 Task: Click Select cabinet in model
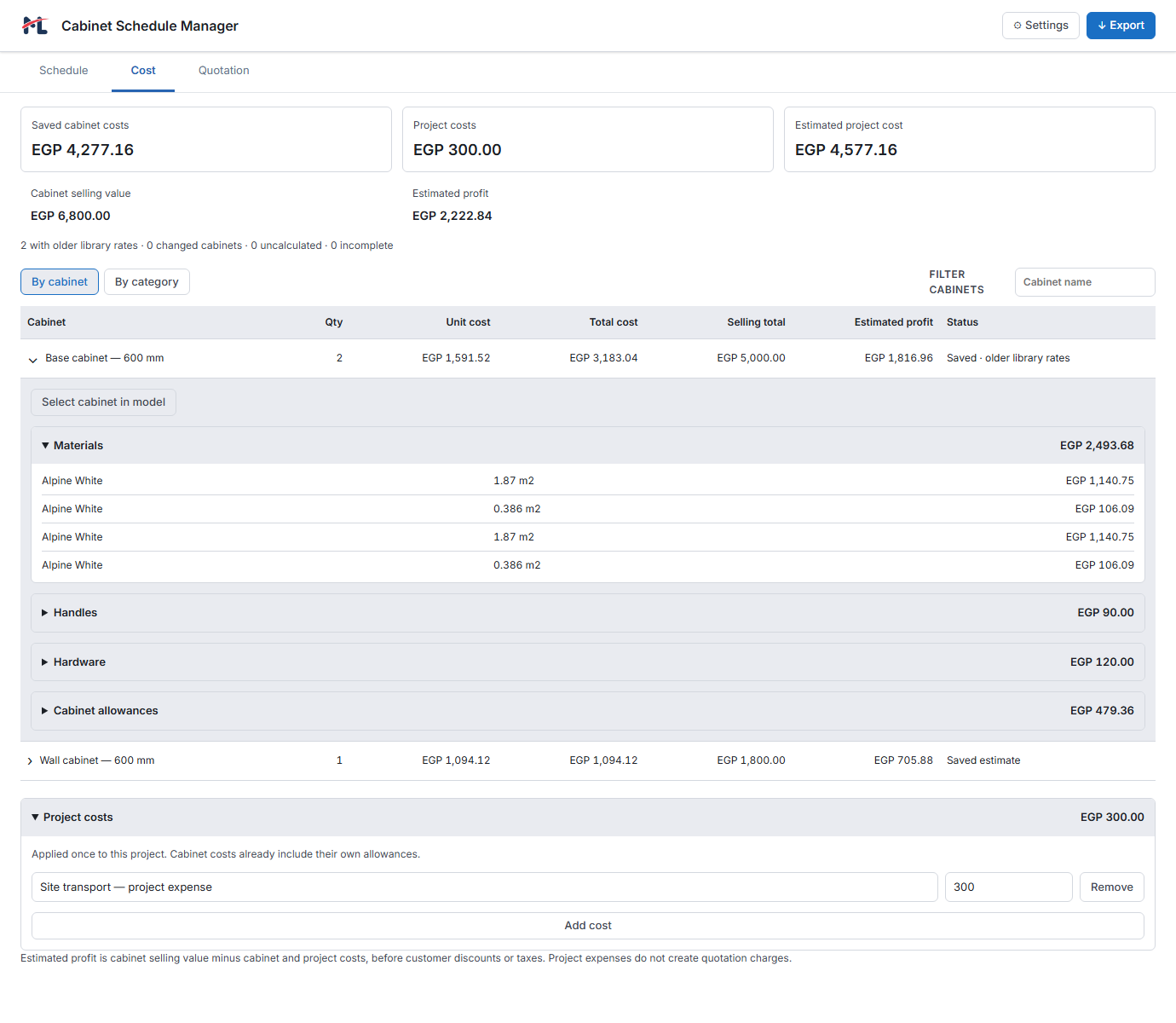[x=103, y=402]
